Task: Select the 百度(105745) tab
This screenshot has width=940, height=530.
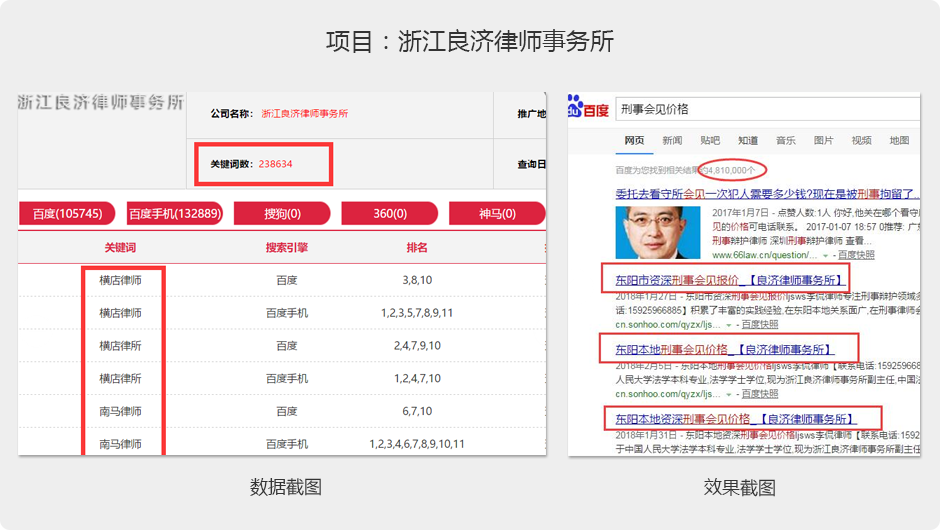Action: click(67, 213)
